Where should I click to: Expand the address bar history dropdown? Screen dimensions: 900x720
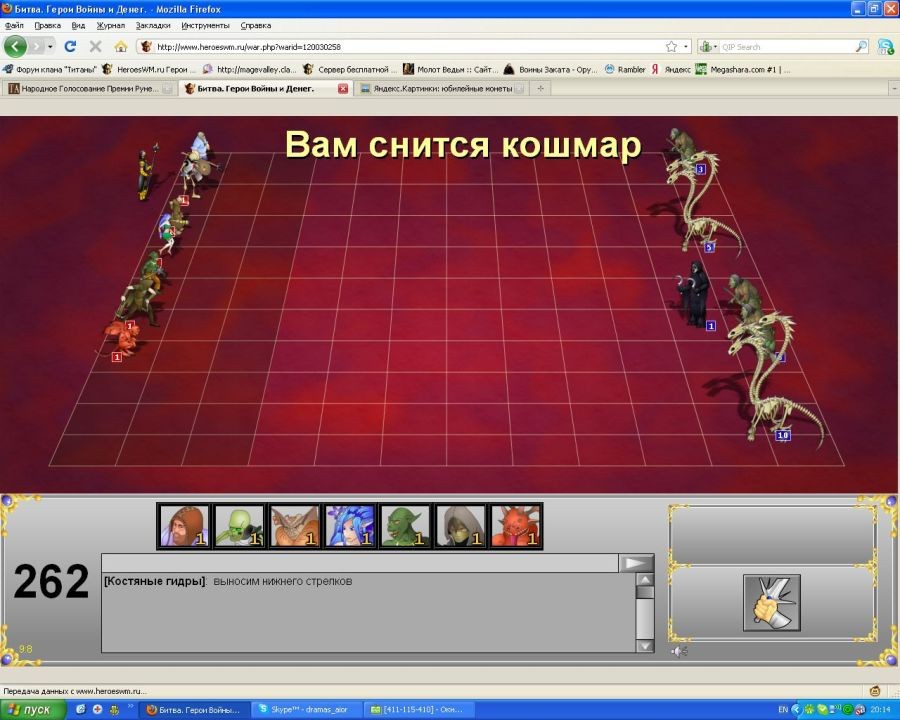(686, 46)
